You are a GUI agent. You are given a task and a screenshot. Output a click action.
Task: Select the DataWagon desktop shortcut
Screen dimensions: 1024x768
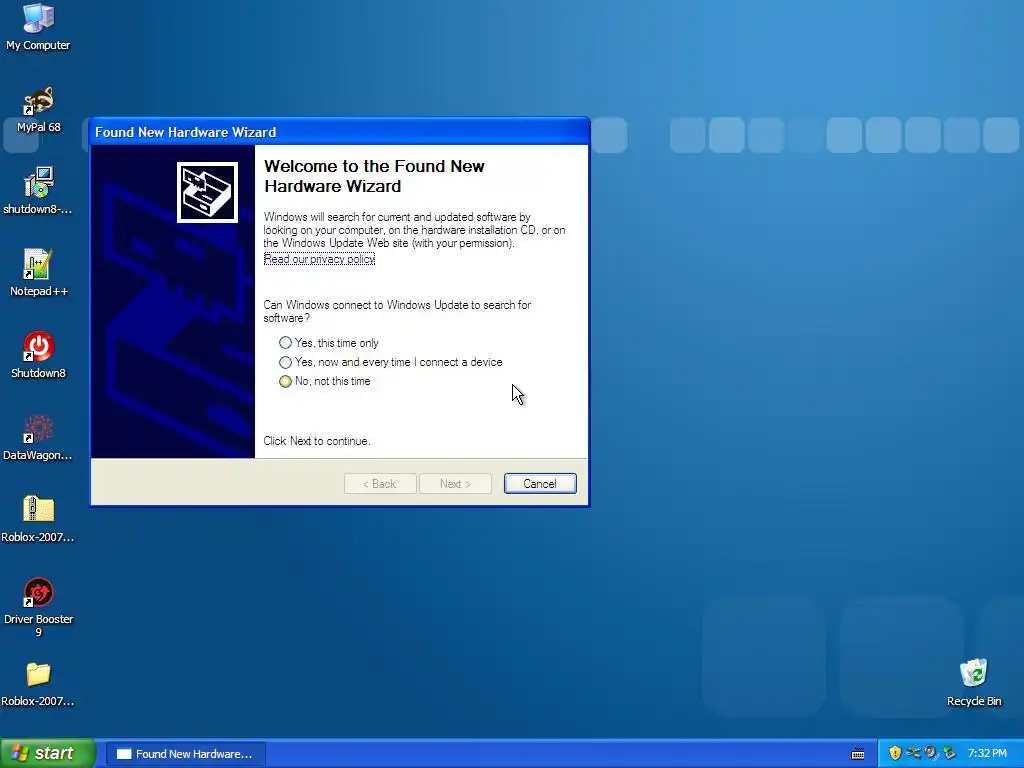tap(38, 438)
